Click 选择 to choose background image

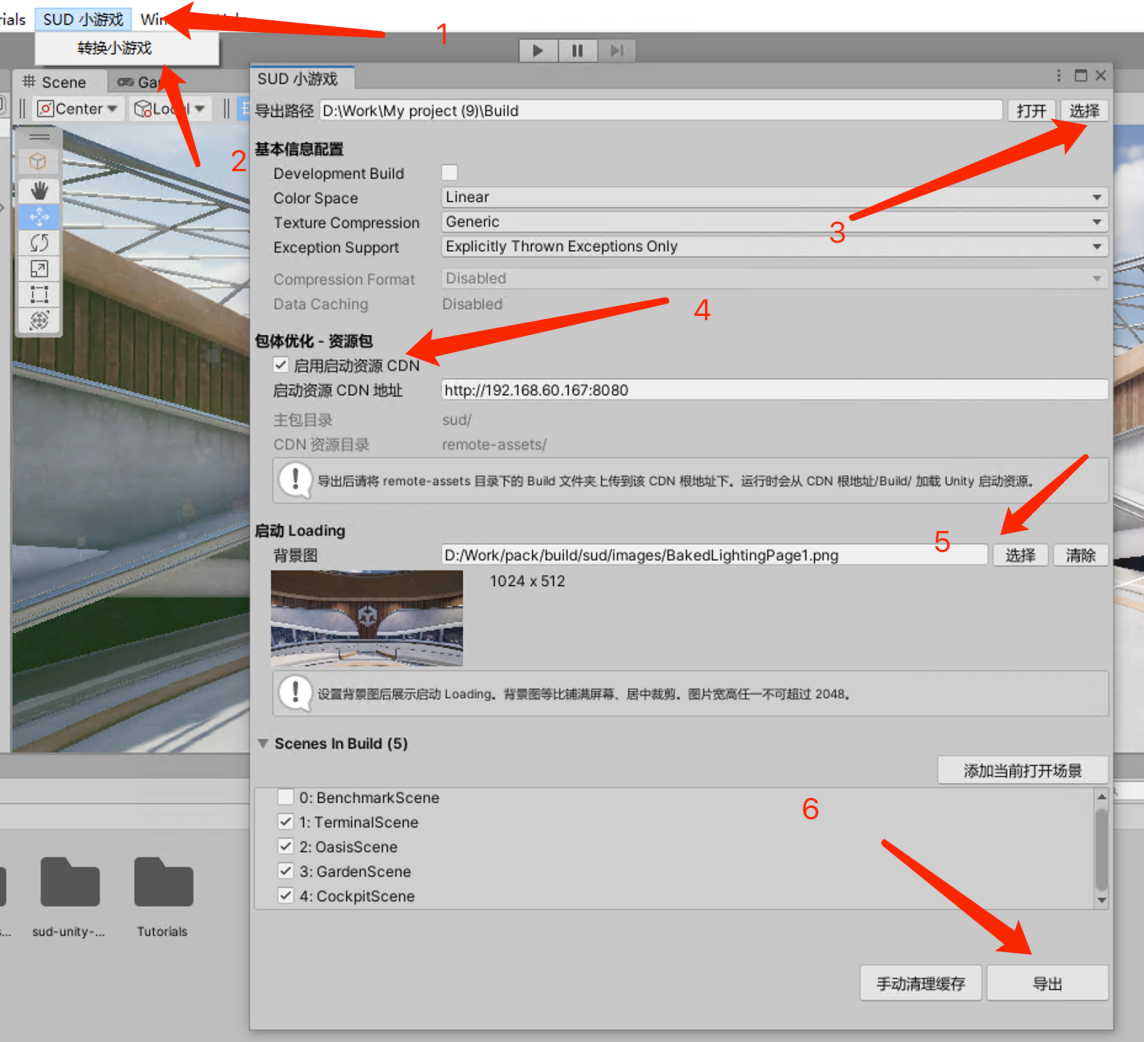(x=1020, y=555)
